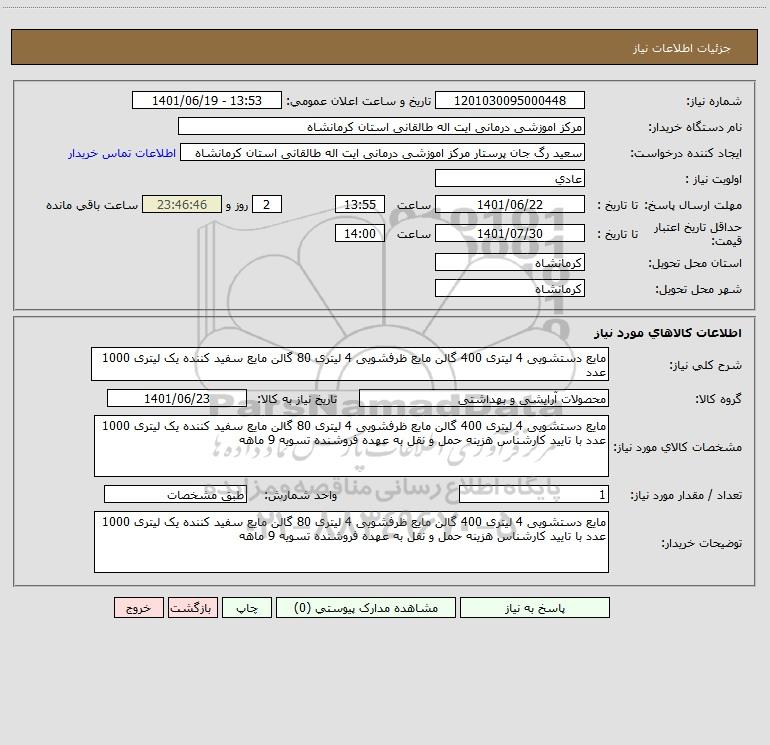Viewport: 770px width, 745px height.
Task: Click the product group field محصولات آرایشی و بهداشتی
Action: [484, 399]
